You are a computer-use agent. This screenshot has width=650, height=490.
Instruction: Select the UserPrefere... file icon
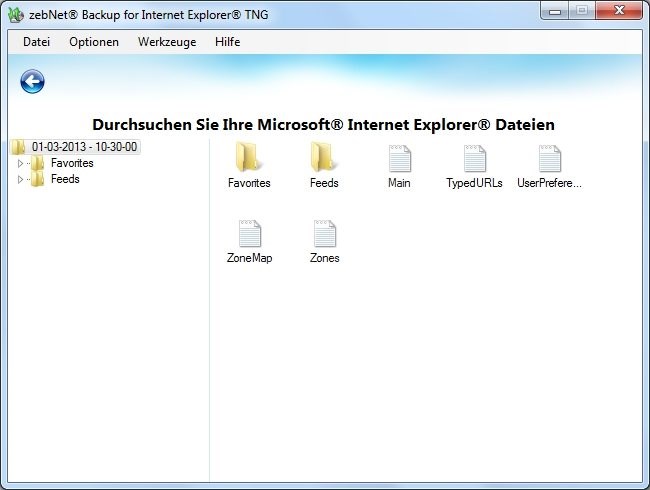[x=550, y=158]
